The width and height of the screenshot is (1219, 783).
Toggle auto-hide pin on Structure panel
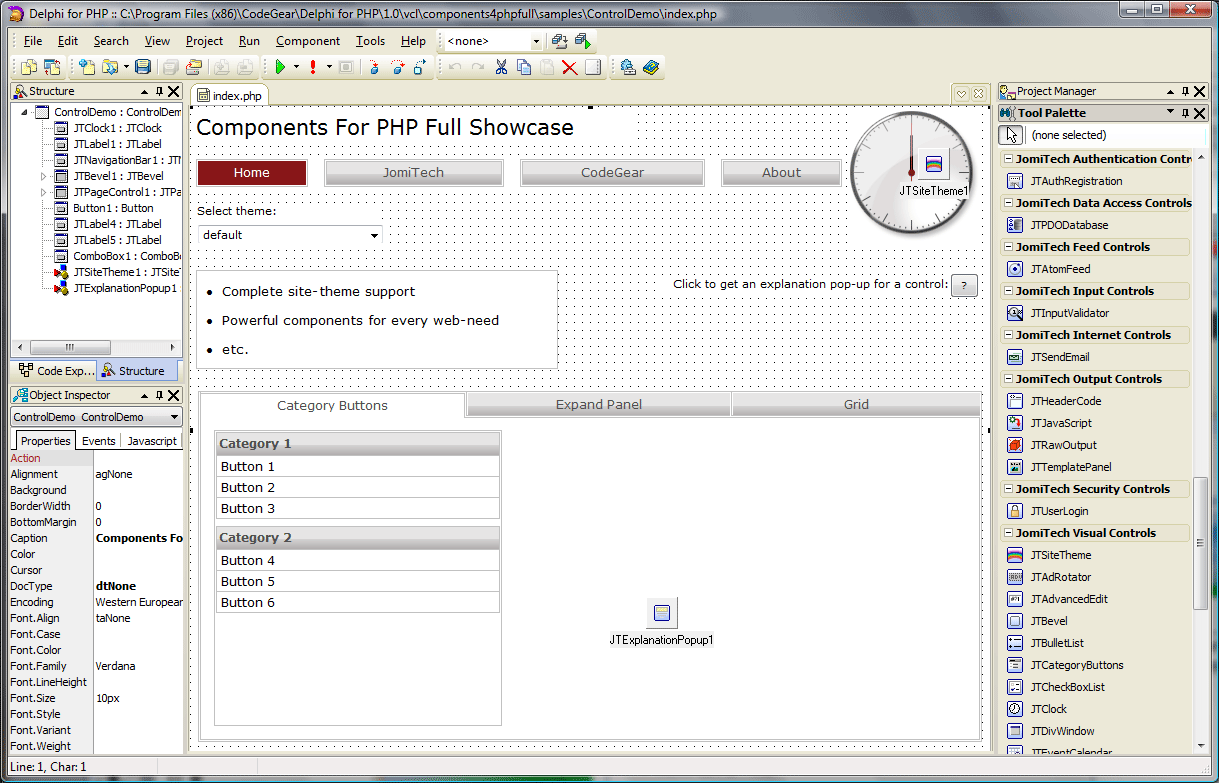pyautogui.click(x=159, y=91)
